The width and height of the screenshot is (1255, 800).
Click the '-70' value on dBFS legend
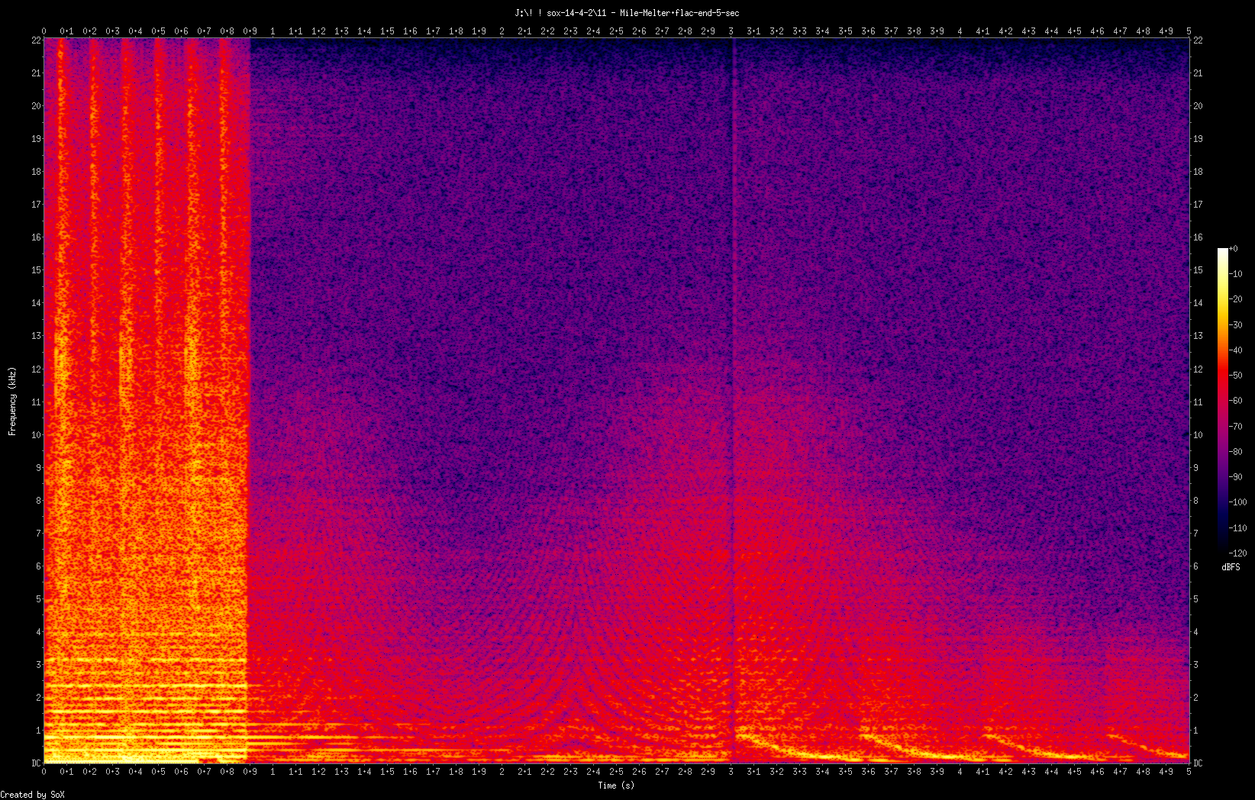(x=1237, y=426)
